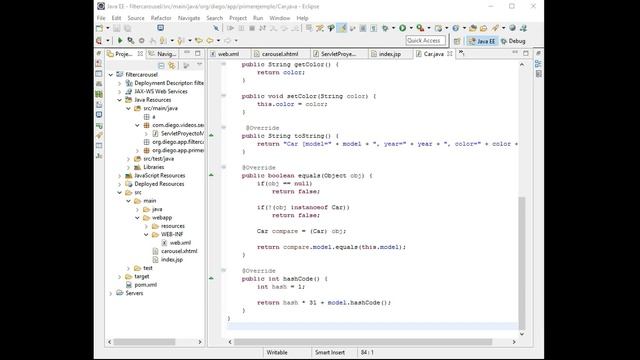Expand the Libraries node
This screenshot has width=640, height=360.
(x=129, y=167)
